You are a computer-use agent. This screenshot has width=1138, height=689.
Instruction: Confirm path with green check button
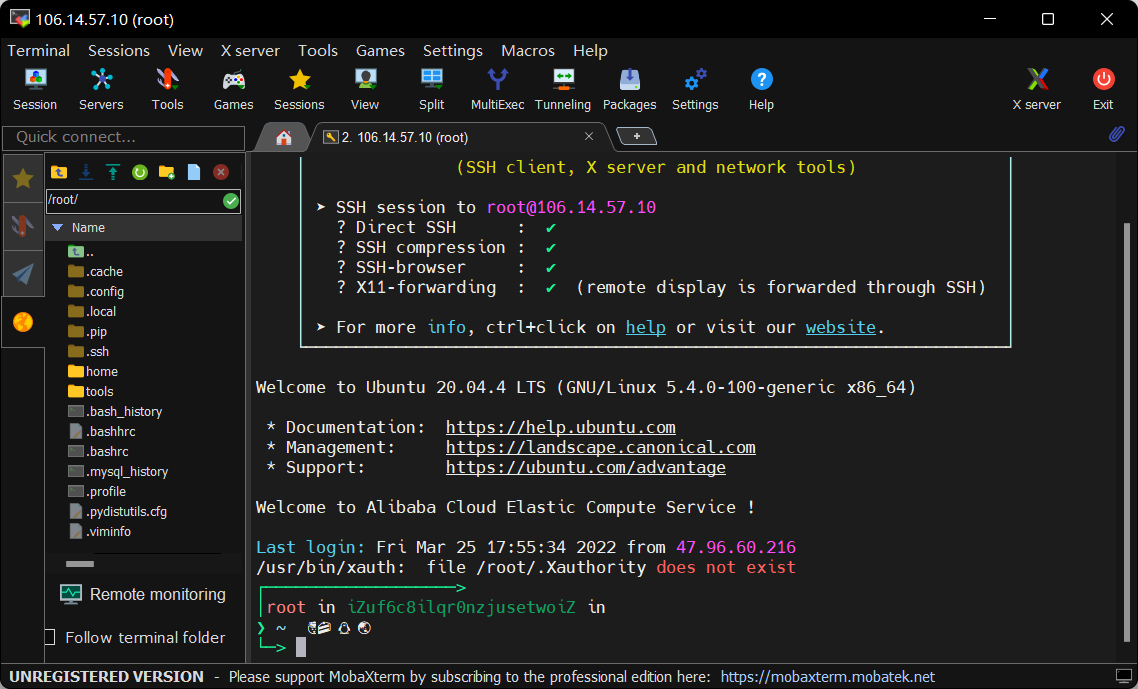231,201
